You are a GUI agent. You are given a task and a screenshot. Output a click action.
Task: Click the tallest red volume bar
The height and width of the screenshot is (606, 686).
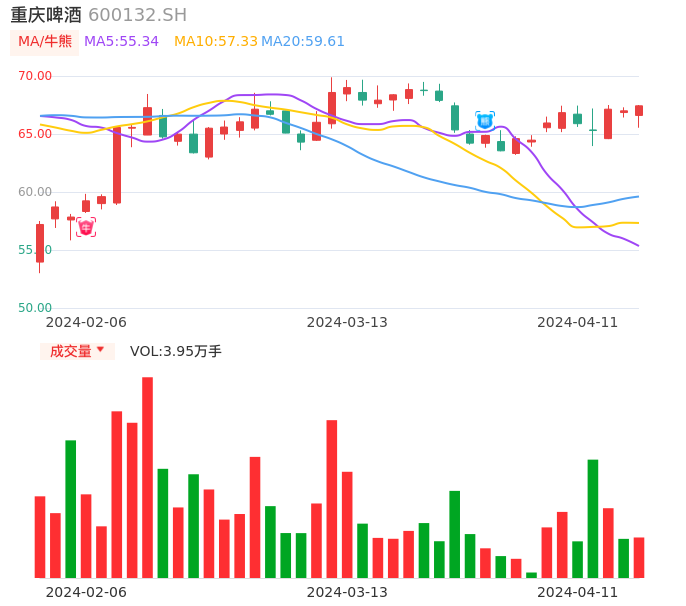(147, 477)
